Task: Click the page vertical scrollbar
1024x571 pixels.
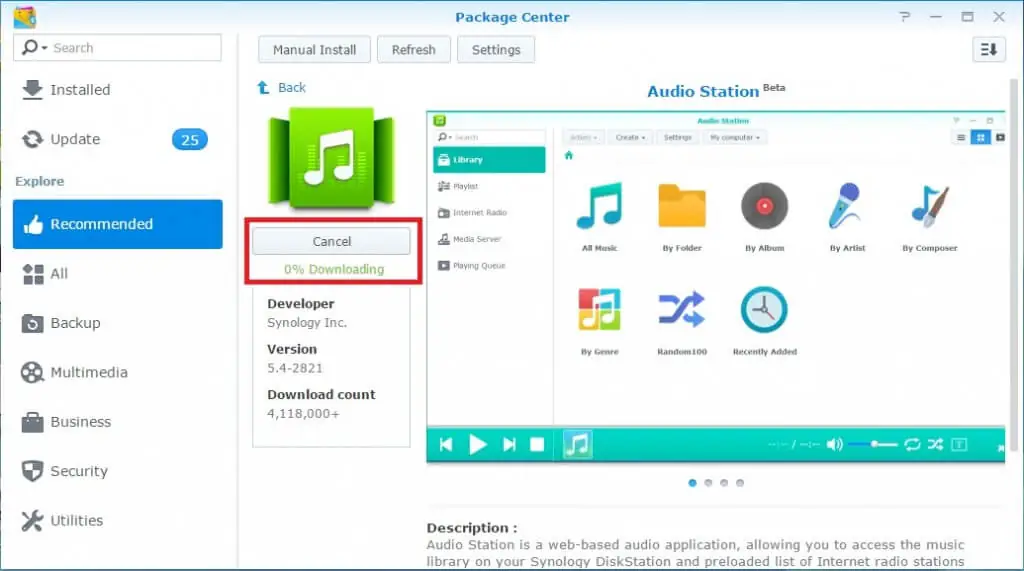Action: (1014, 265)
